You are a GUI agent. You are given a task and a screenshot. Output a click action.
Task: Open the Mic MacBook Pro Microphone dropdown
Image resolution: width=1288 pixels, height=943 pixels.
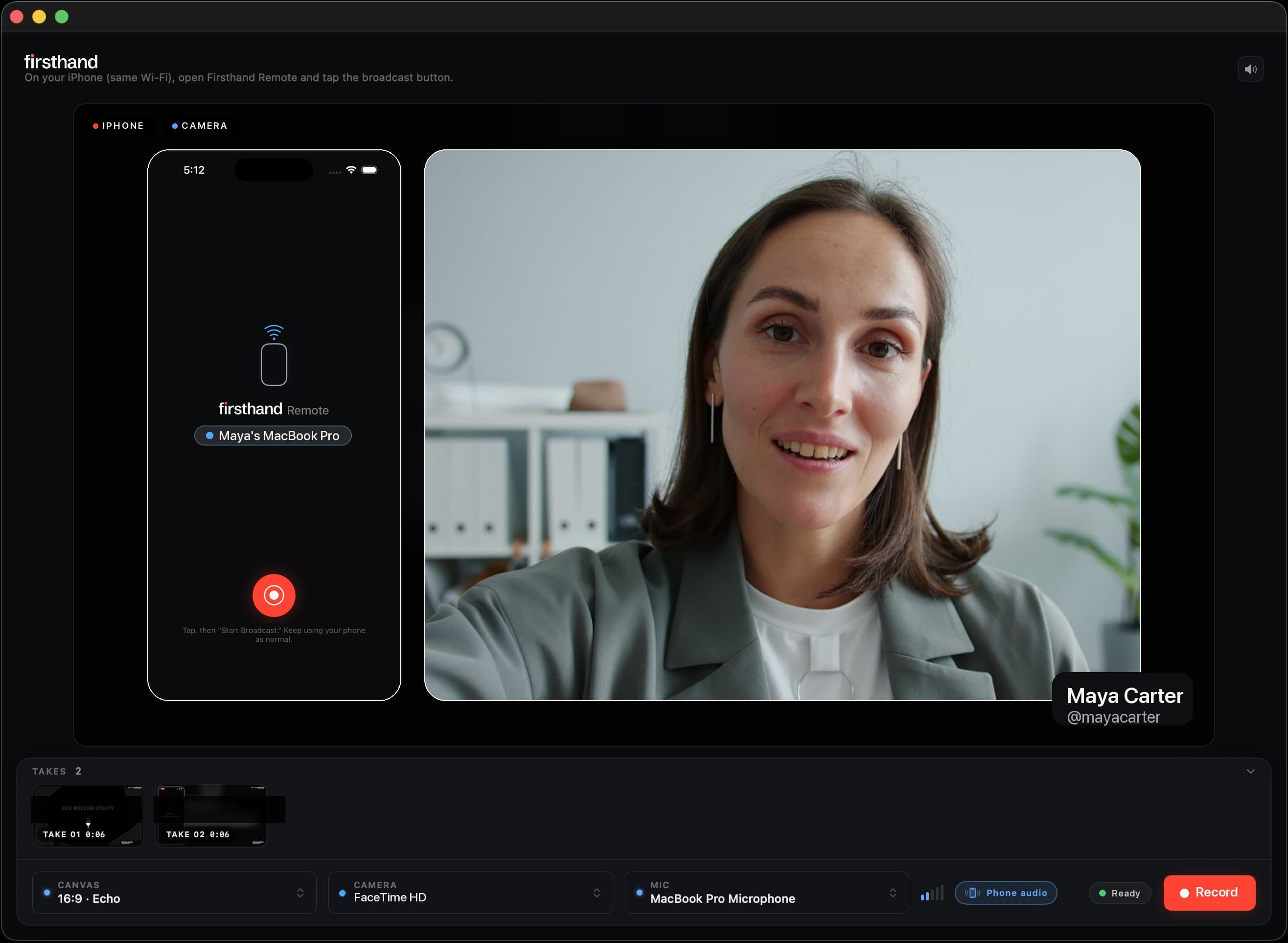pyautogui.click(x=767, y=893)
